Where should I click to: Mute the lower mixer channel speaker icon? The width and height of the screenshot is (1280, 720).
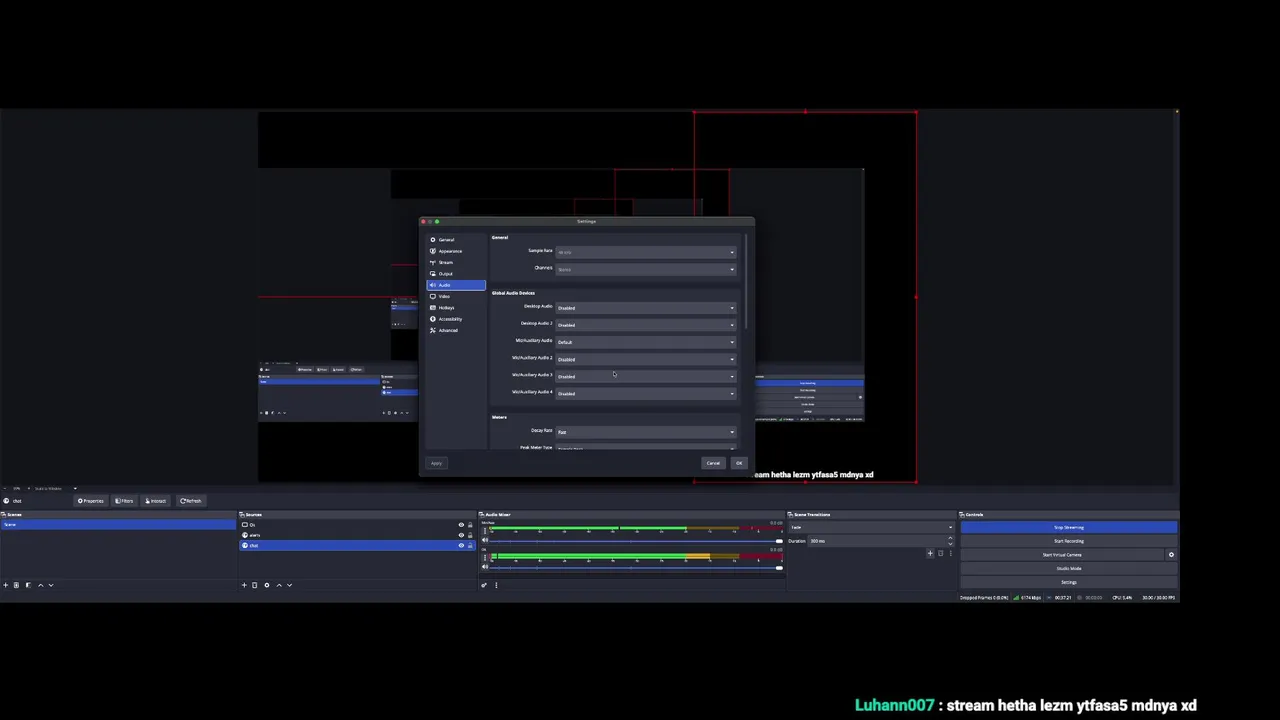click(485, 567)
